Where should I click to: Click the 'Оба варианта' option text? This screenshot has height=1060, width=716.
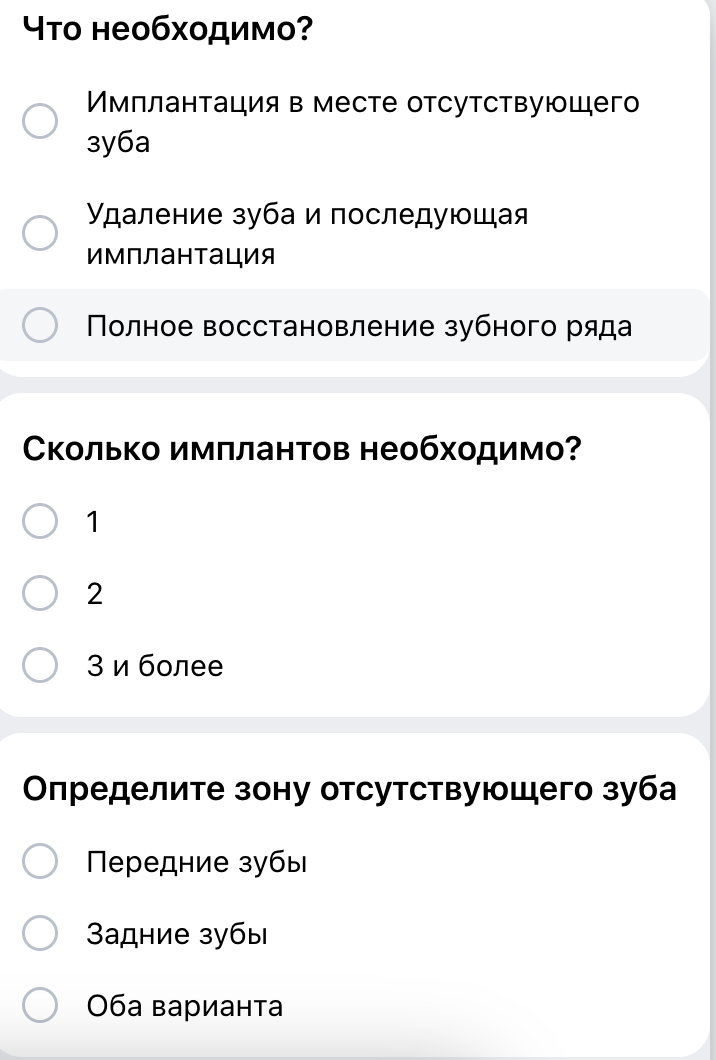[184, 1006]
